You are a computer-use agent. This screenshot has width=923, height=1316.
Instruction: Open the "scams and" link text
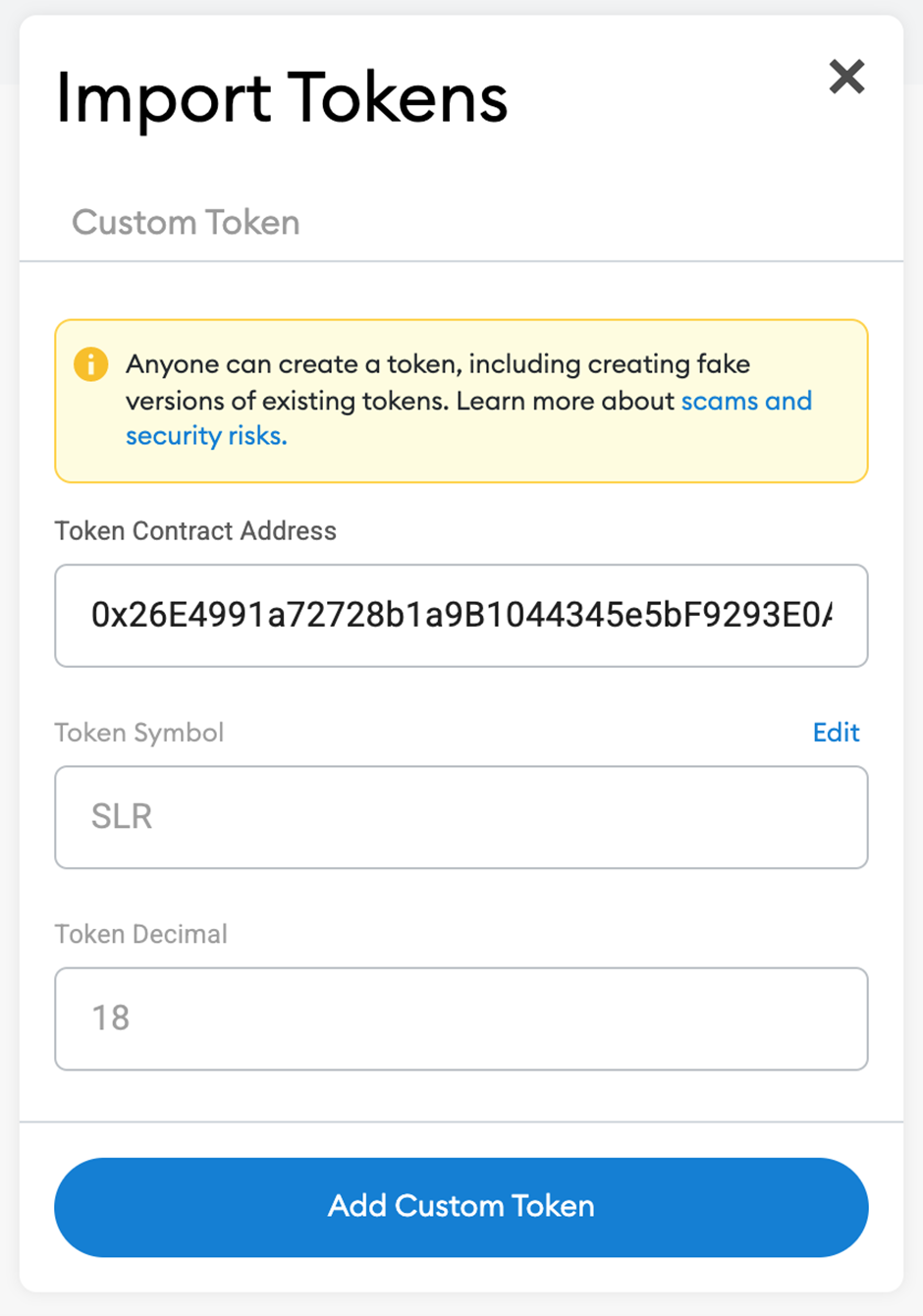[x=746, y=401]
